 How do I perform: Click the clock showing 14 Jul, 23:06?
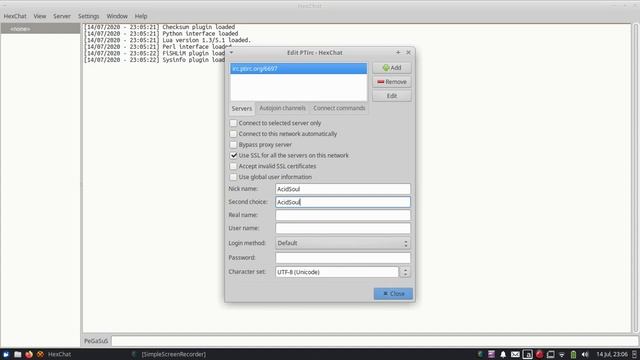tap(612, 354)
